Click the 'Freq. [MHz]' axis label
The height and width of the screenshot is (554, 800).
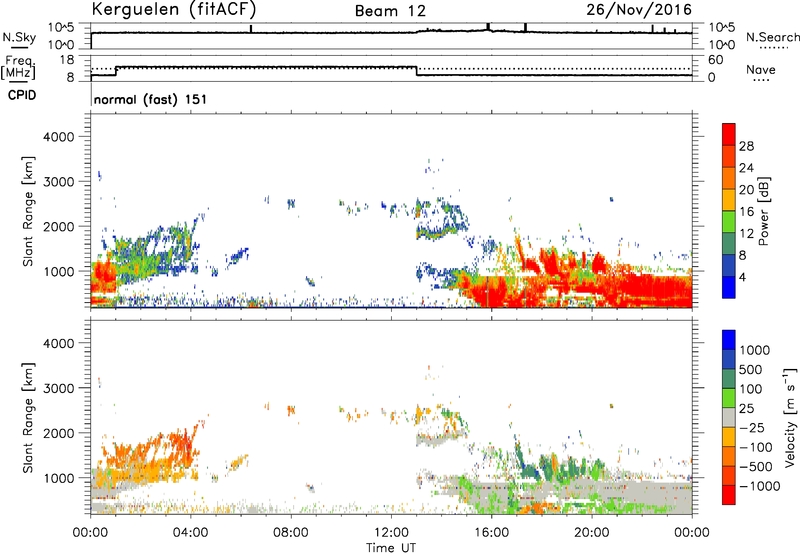click(x=18, y=67)
